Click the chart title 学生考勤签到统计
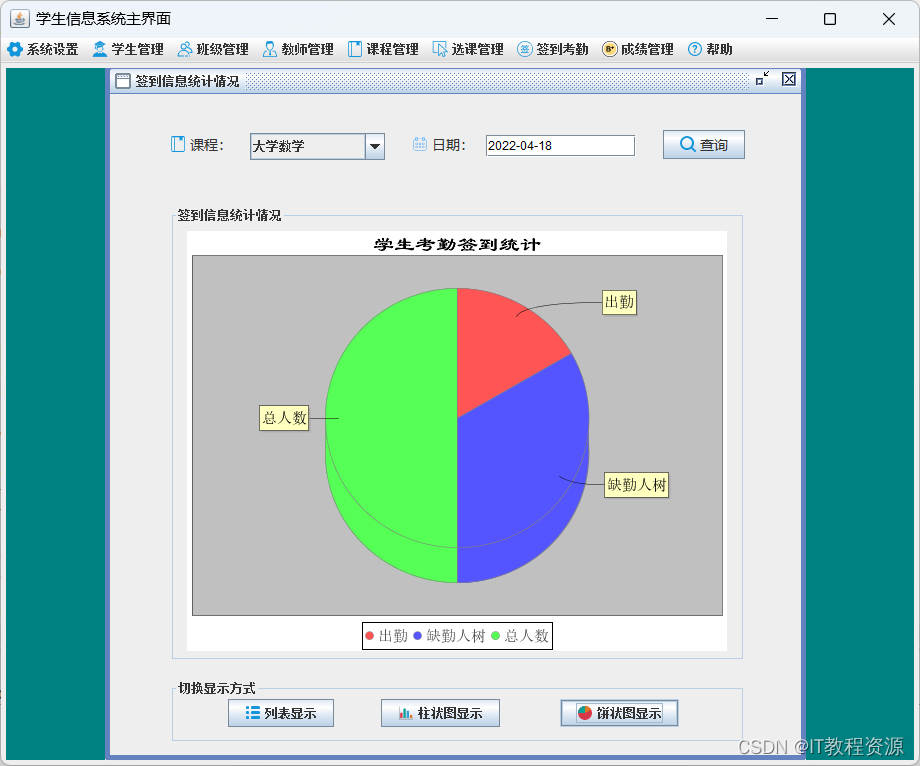 coord(457,245)
